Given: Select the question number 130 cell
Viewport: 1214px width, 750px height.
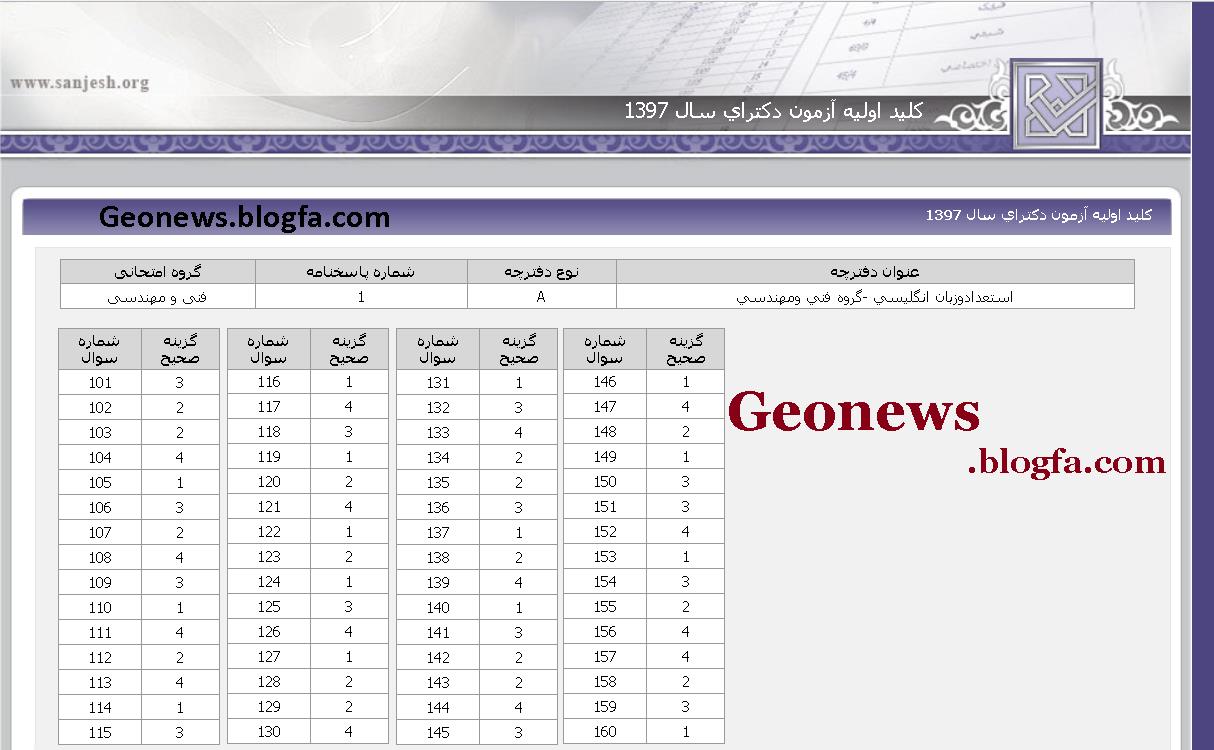Looking at the screenshot, I should (269, 732).
